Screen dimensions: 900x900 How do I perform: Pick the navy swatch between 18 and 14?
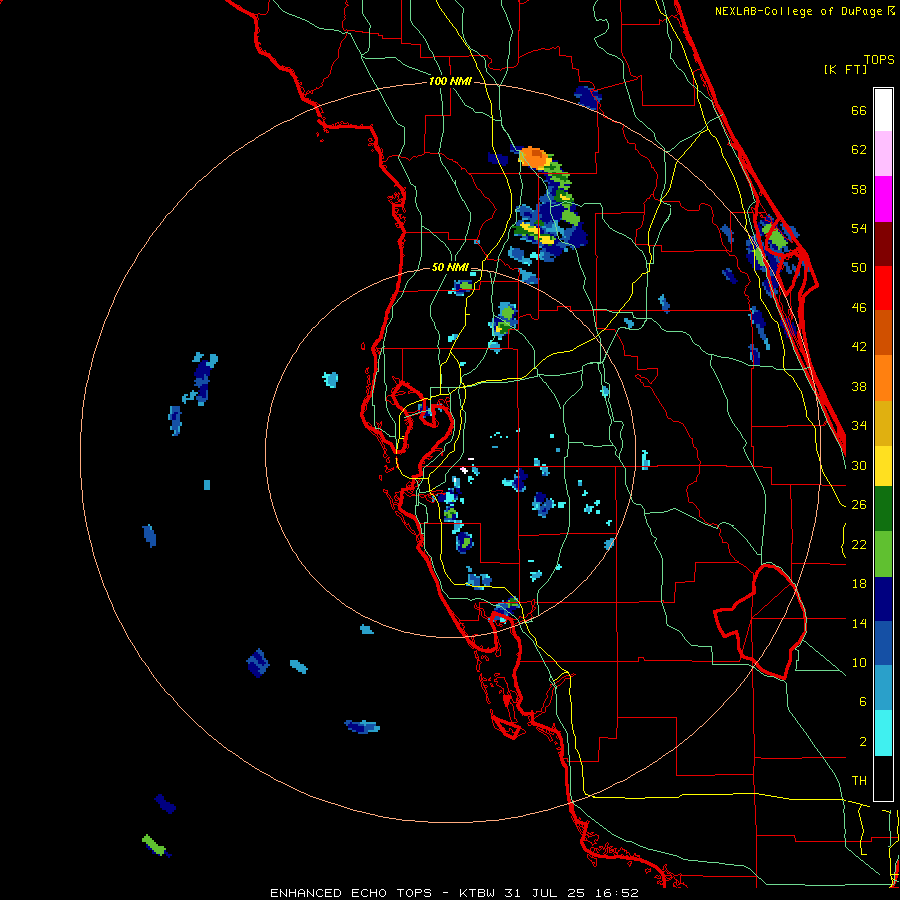883,599
